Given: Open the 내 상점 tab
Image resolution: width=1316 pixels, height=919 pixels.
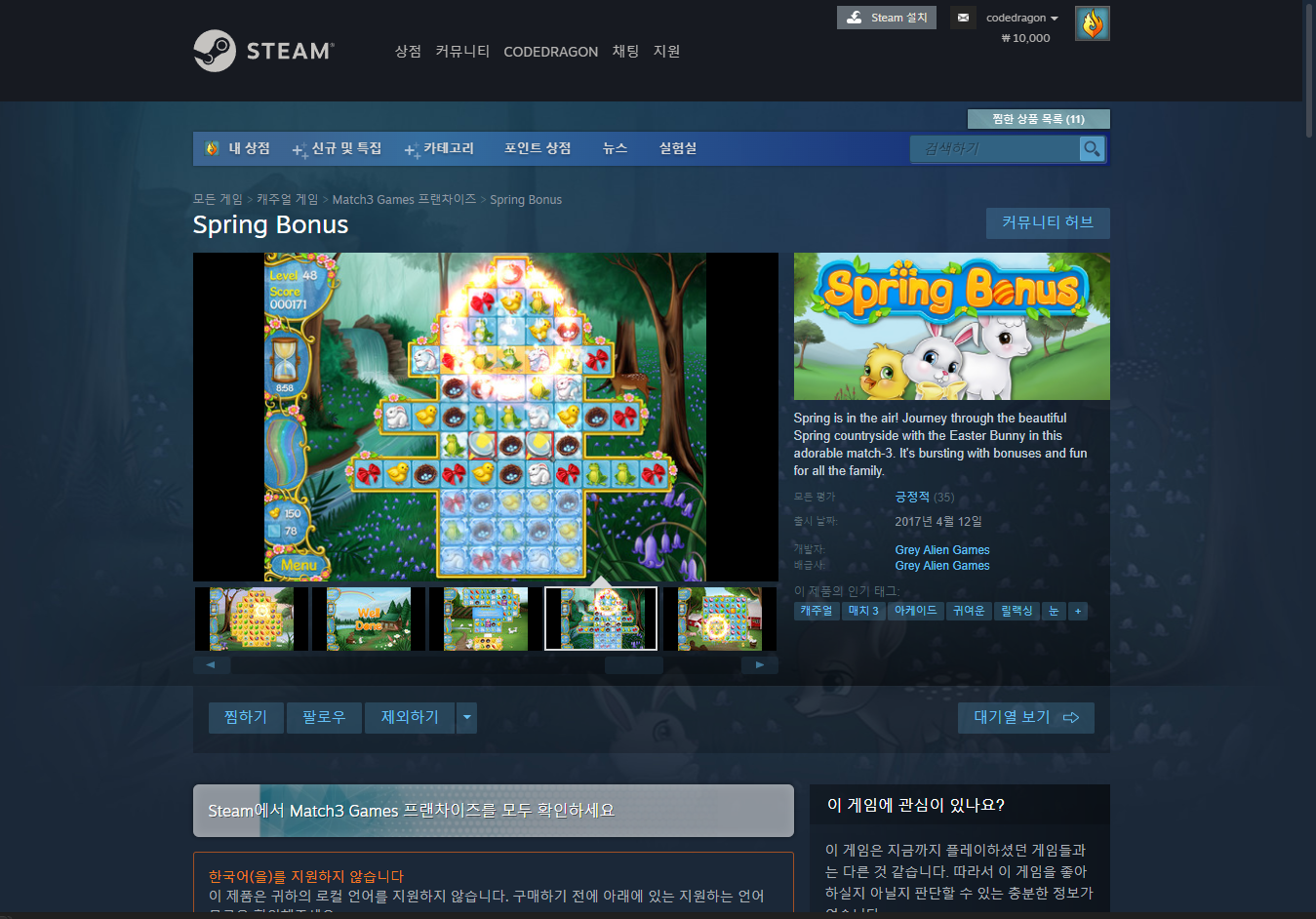Looking at the screenshot, I should coord(238,148).
